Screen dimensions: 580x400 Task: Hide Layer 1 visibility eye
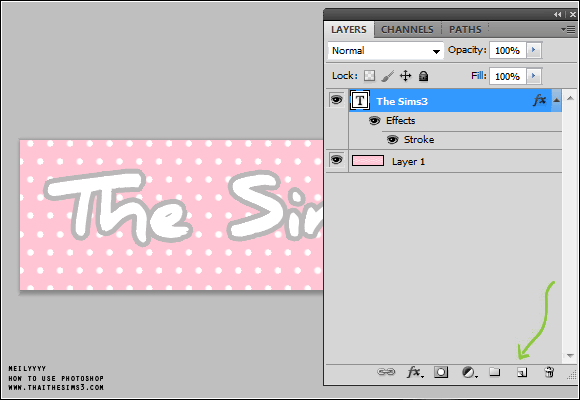336,160
